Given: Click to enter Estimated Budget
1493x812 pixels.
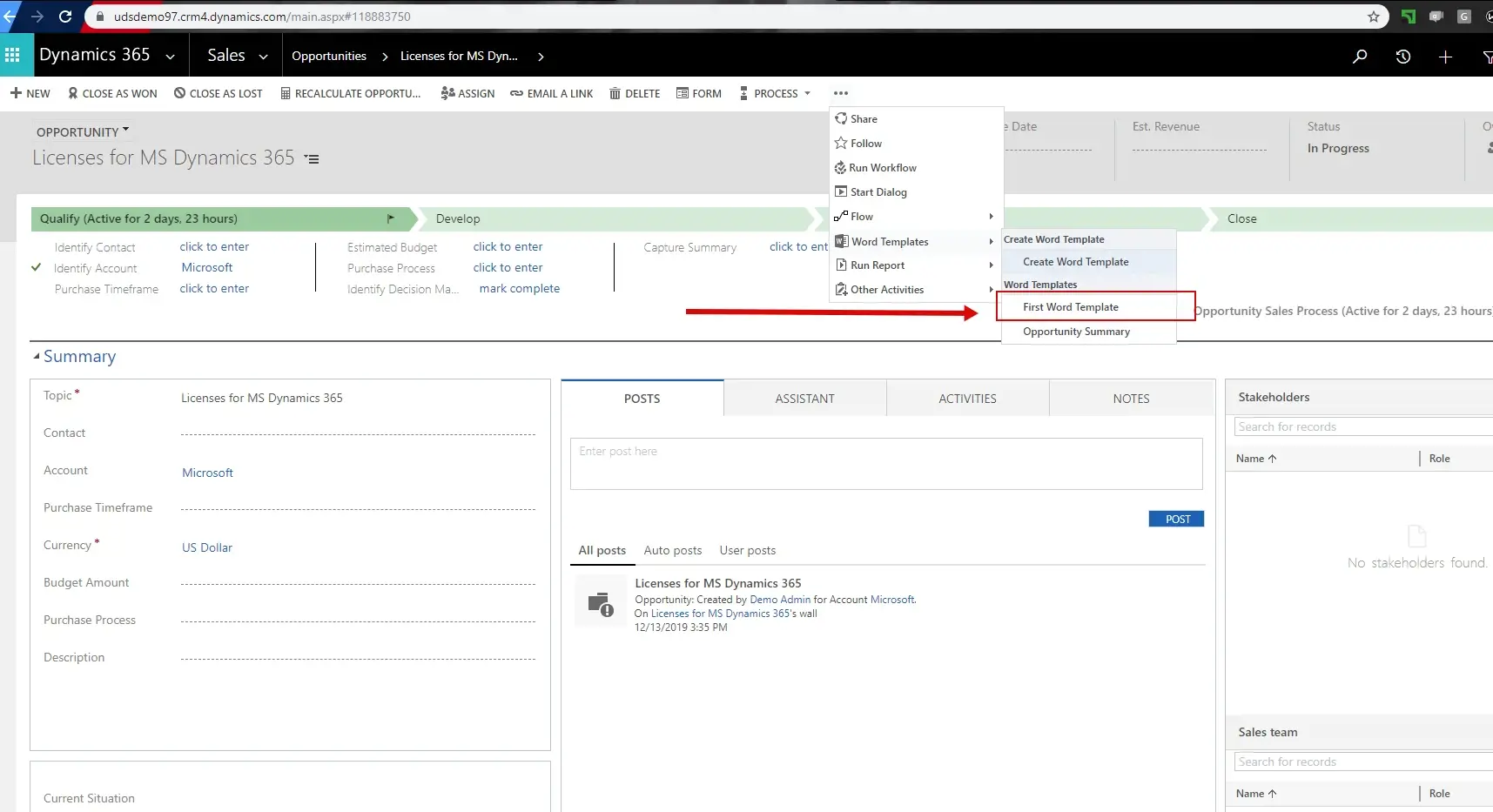Looking at the screenshot, I should [508, 246].
